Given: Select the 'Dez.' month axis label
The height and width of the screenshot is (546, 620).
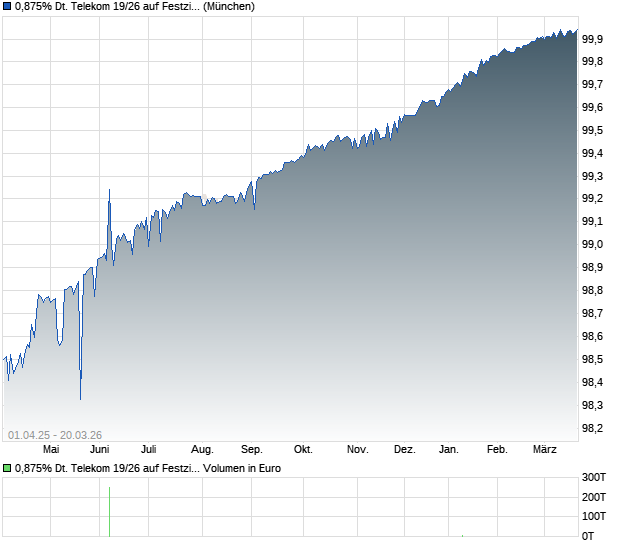Looking at the screenshot, I should point(404,450).
